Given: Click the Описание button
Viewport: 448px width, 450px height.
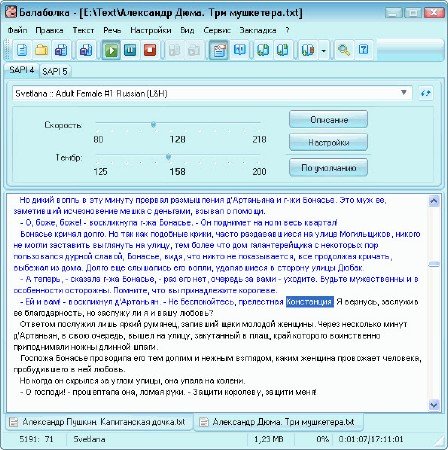Looking at the screenshot, I should [x=329, y=119].
